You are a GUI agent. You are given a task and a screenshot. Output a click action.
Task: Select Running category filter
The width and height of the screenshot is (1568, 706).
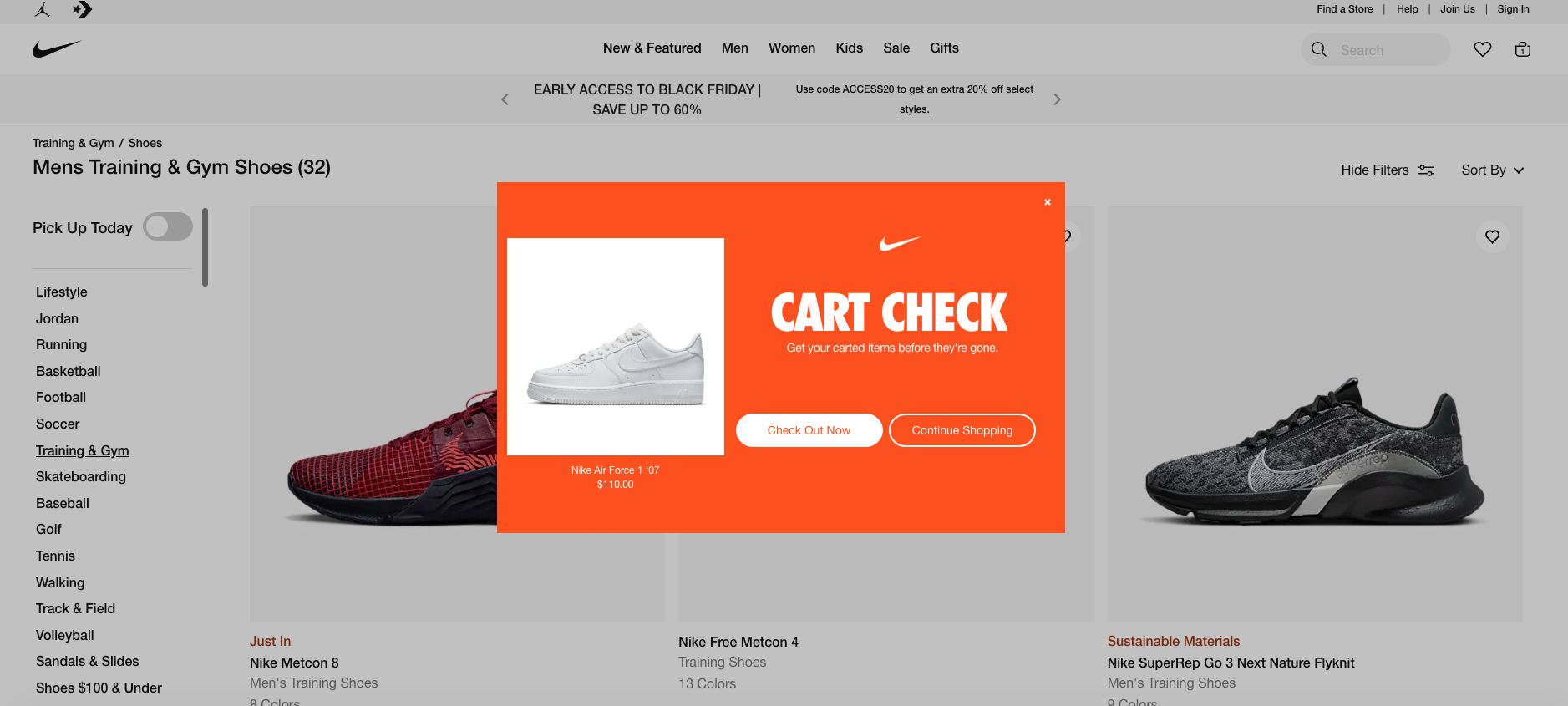pos(61,344)
